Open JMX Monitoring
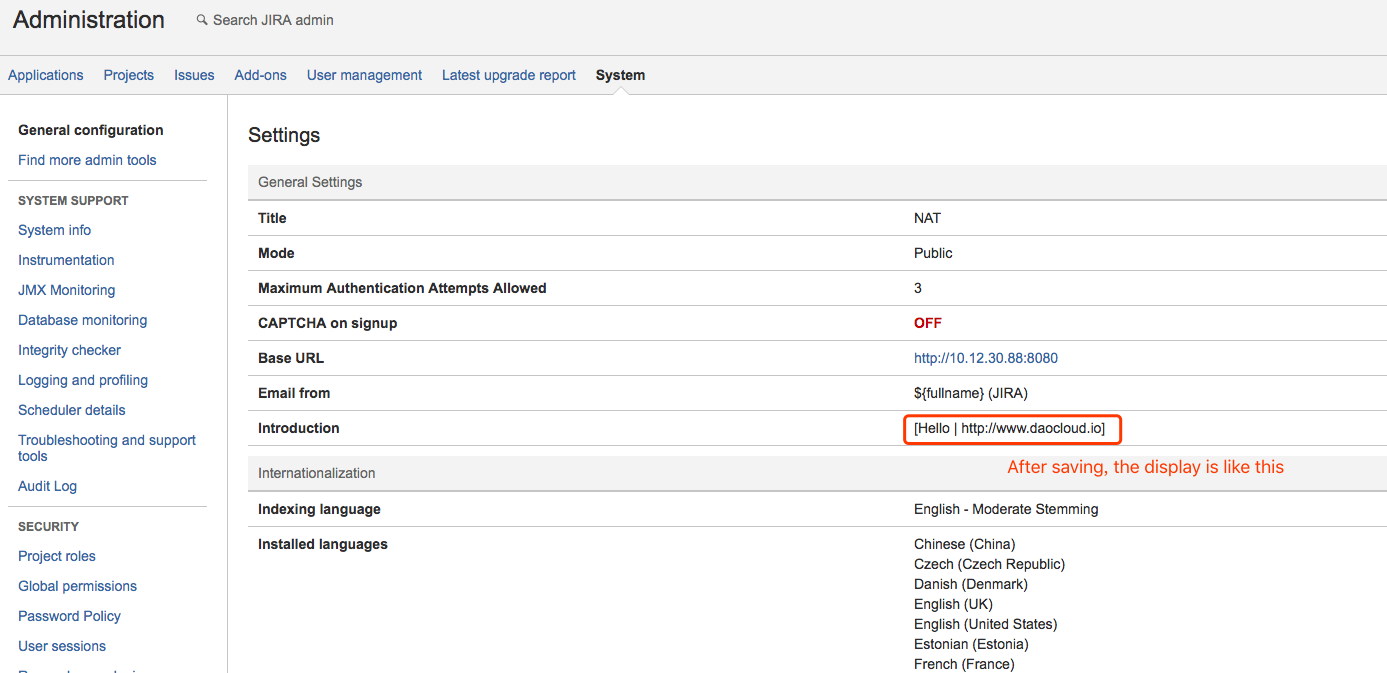The width and height of the screenshot is (1387, 673). tap(67, 290)
